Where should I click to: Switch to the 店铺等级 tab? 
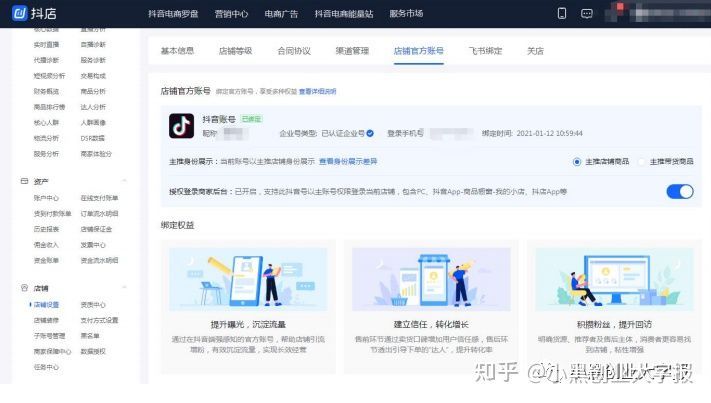pos(235,51)
